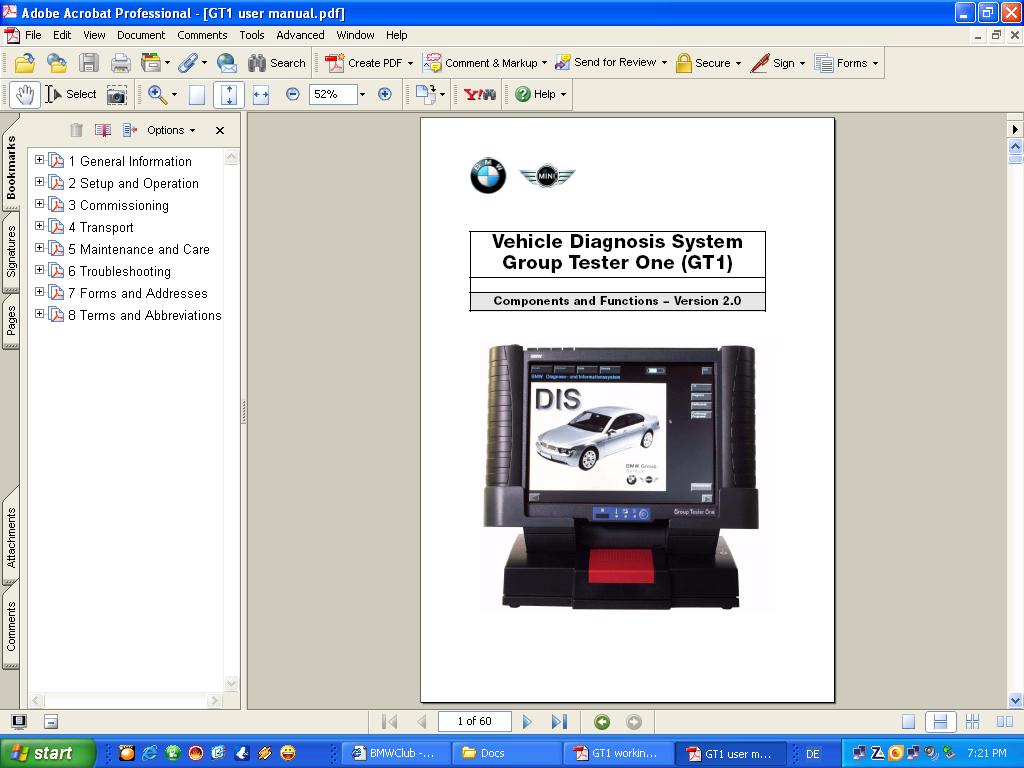Switch to Continuous page layout
Screen dimensions: 1024x768
coord(940,722)
